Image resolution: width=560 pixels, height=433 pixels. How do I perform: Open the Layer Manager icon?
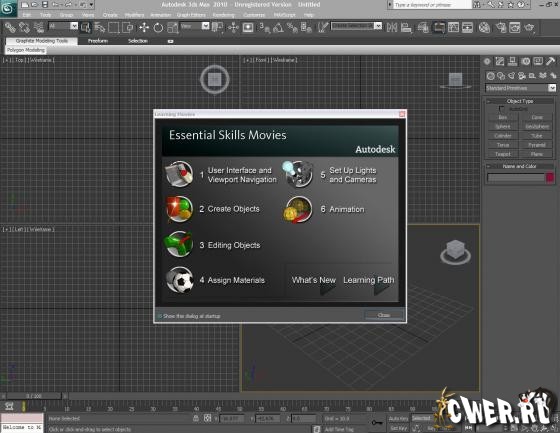[x=423, y=28]
